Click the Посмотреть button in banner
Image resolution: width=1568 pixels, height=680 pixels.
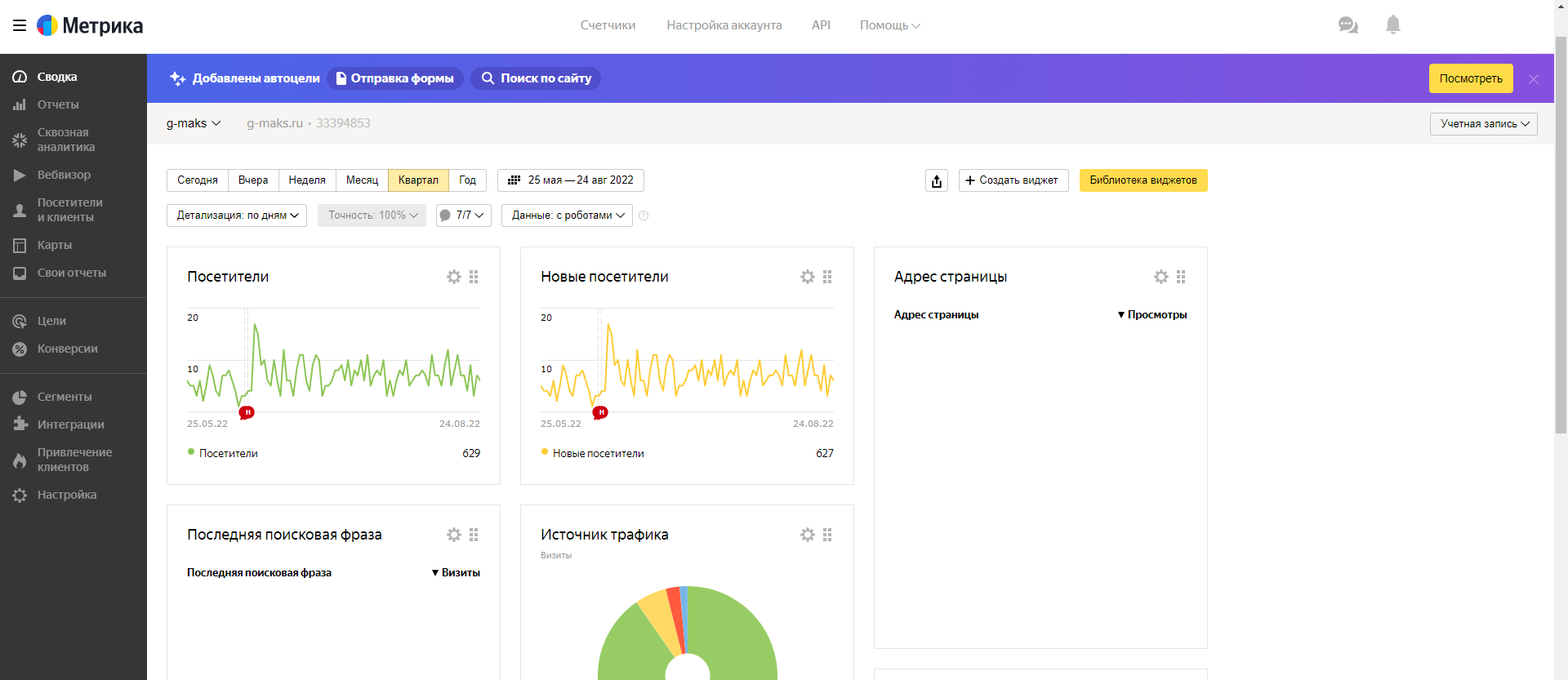(x=1471, y=78)
